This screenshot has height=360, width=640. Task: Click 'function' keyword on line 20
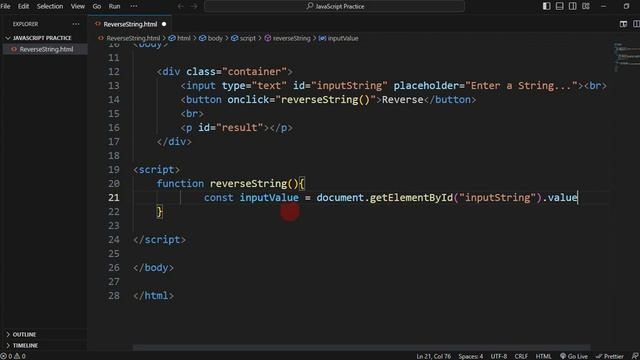pyautogui.click(x=180, y=184)
